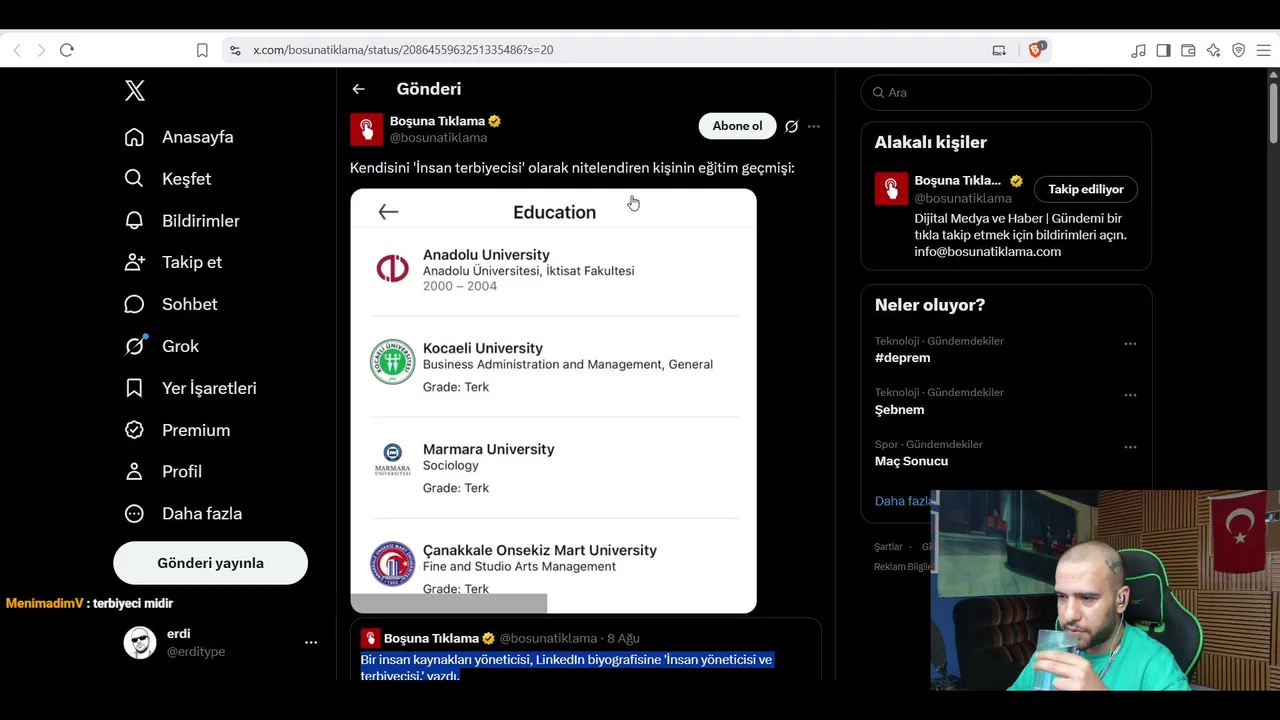Click the Sohbet chat bubble icon
Screen dimensions: 1280x720
click(x=134, y=304)
